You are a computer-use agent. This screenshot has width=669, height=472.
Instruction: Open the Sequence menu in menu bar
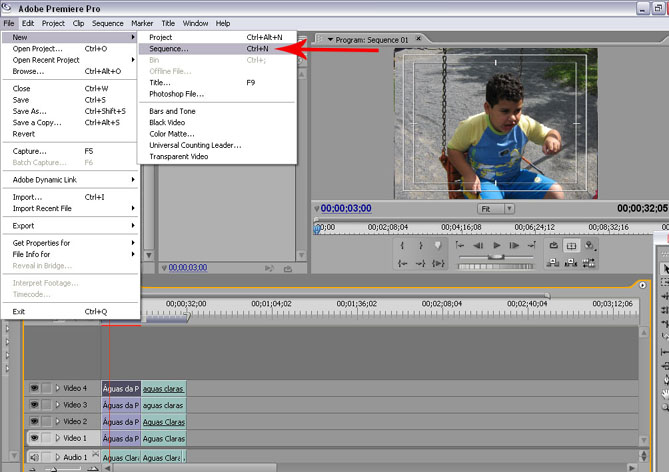[x=107, y=23]
